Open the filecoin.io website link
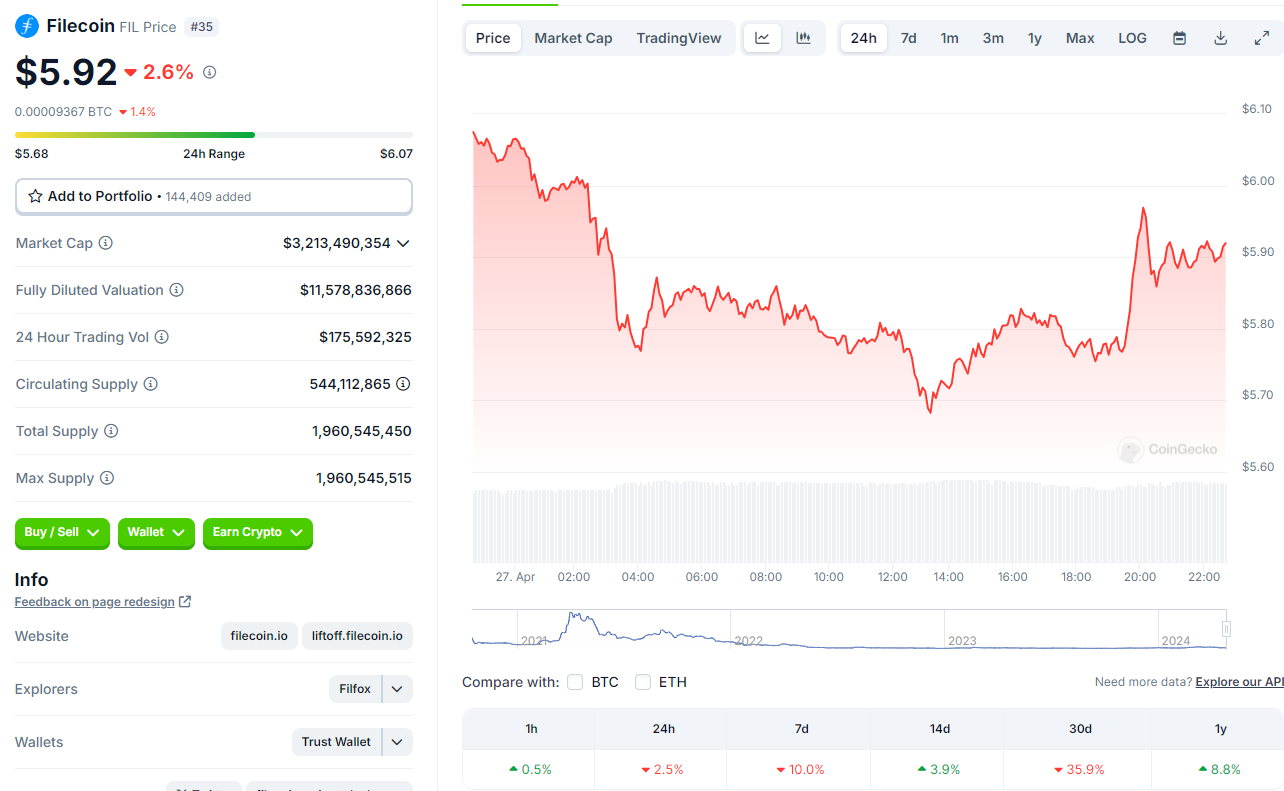Viewport: 1284px width, 791px height. click(x=259, y=636)
